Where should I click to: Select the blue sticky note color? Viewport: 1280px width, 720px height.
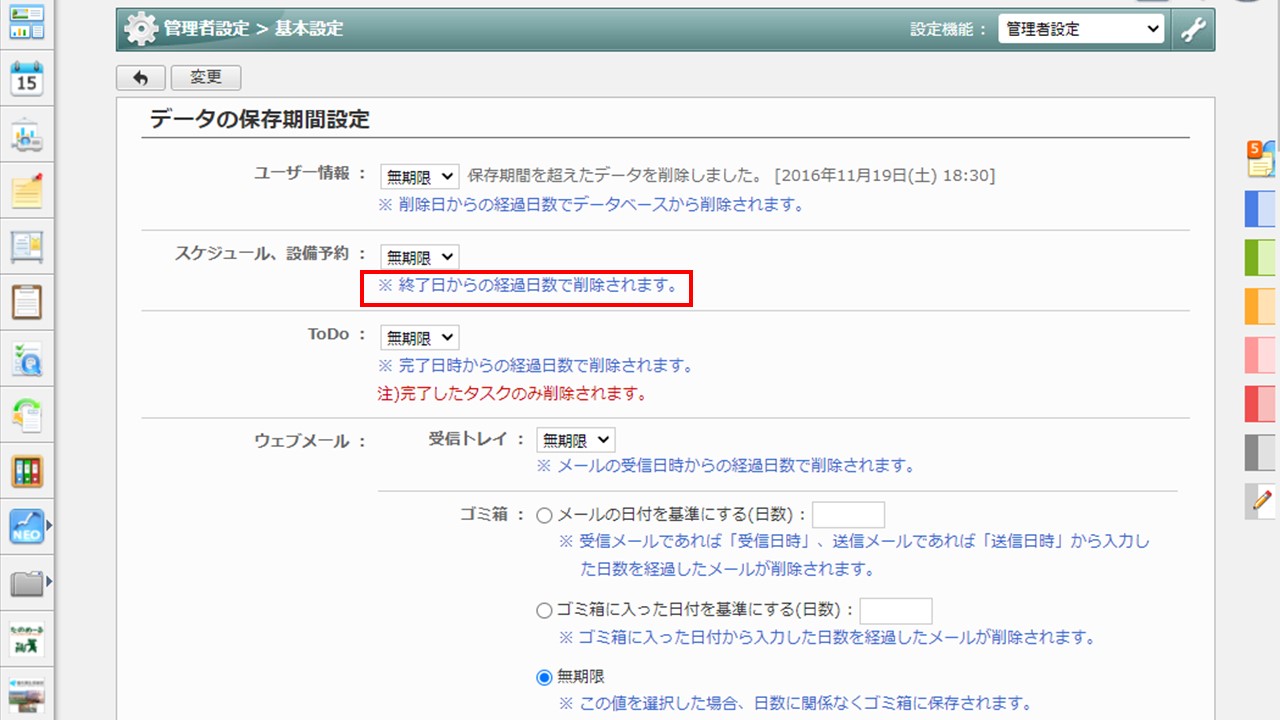point(1260,209)
